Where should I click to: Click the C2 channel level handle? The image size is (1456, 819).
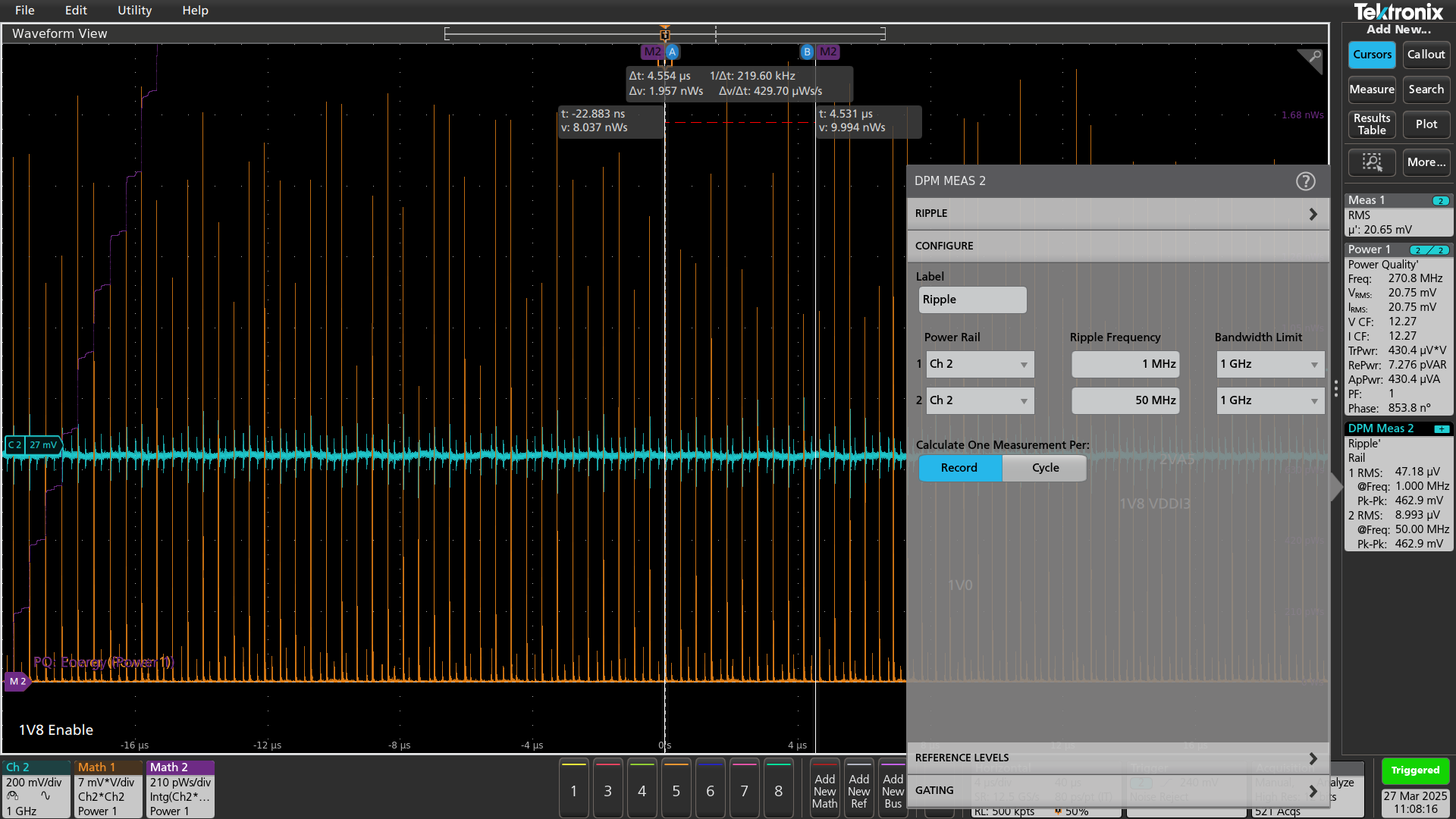pyautogui.click(x=15, y=445)
